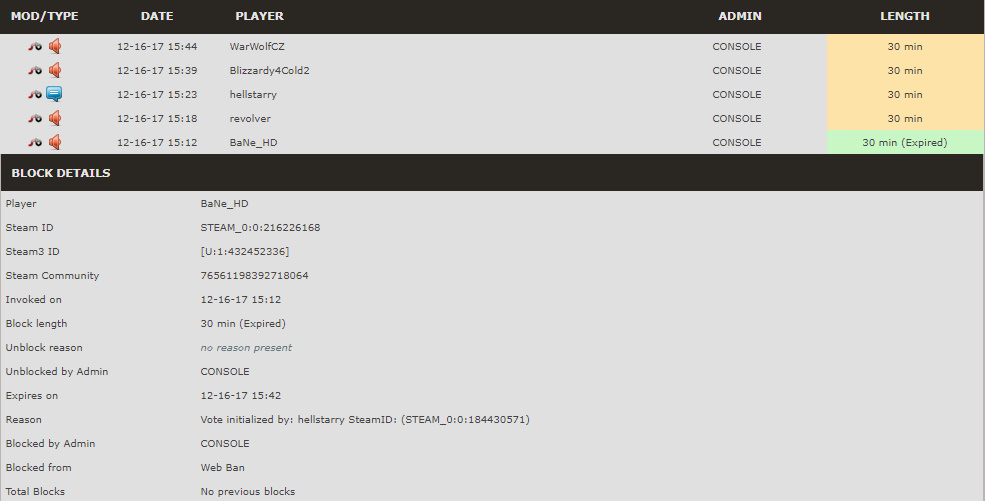Expand the WarWolfCZ block entry
The width and height of the screenshot is (985, 501).
492,46
